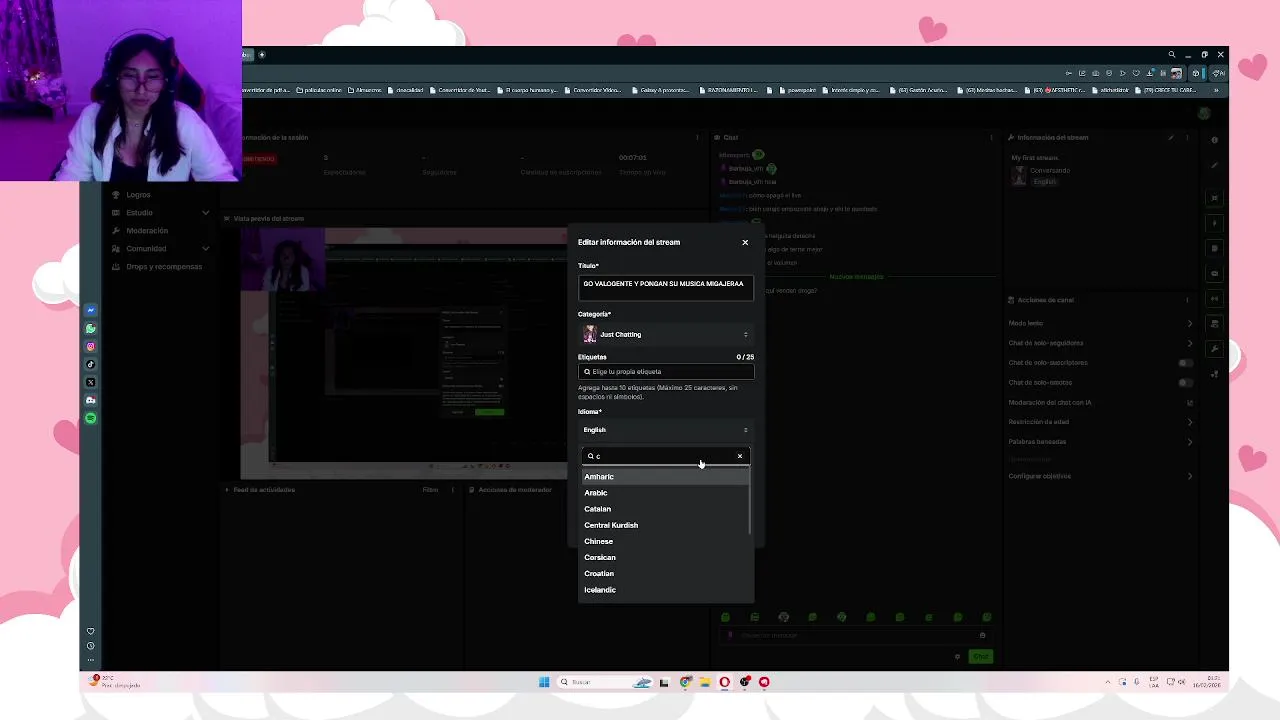Viewport: 1280px width, 720px height.
Task: Select Corsican from the language list
Action: coord(665,557)
